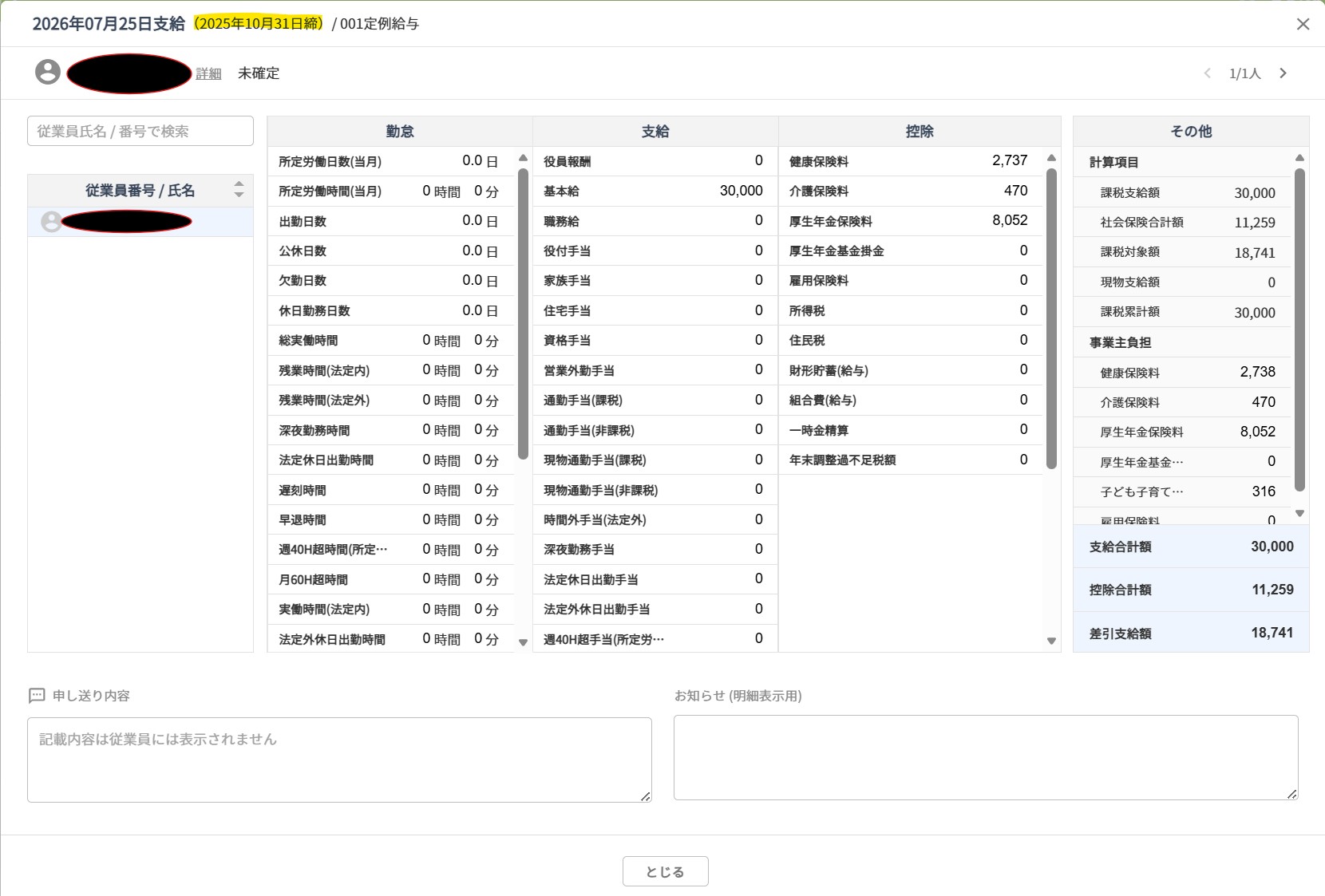Viewport: 1325px width, 896px height.
Task: Go to the next employee arrow
Action: click(1283, 73)
